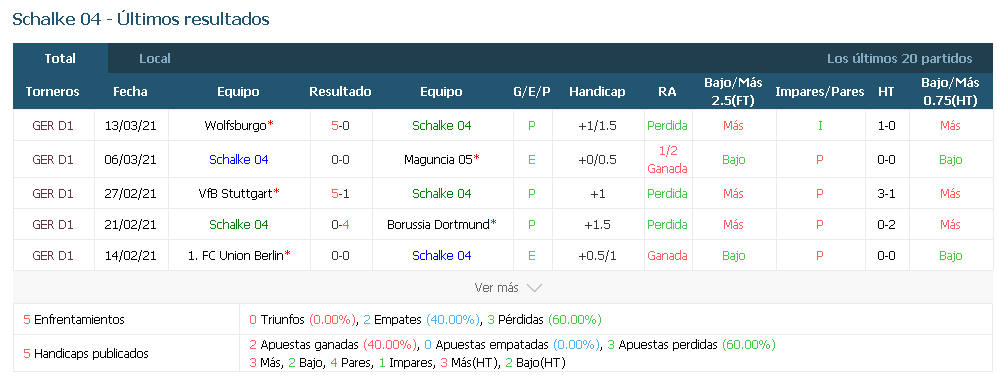Viewport: 997px width, 382px height.
Task: Click Los últimos 20 partidos label
Action: pos(900,58)
